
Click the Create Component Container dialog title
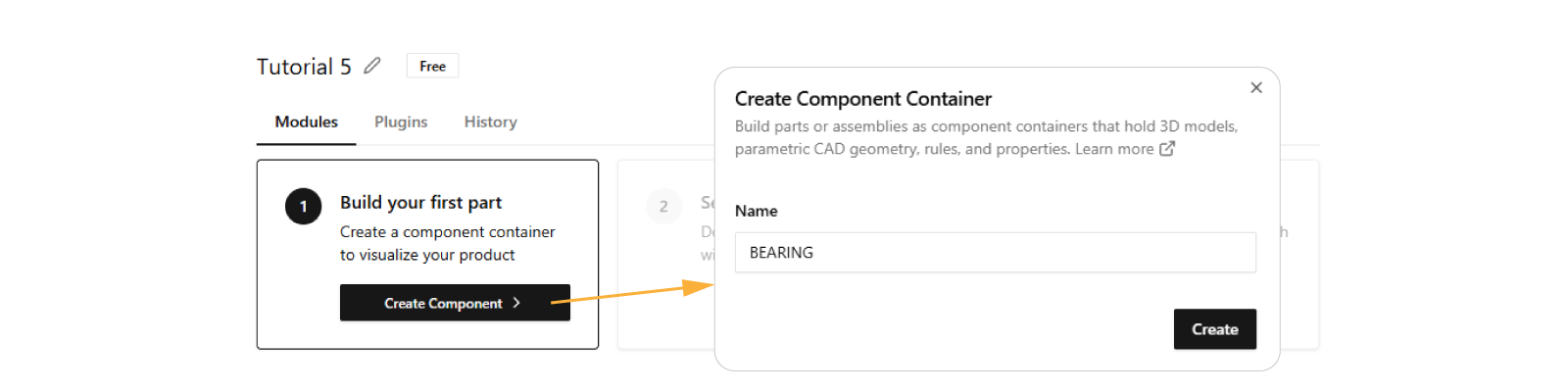pos(862,99)
